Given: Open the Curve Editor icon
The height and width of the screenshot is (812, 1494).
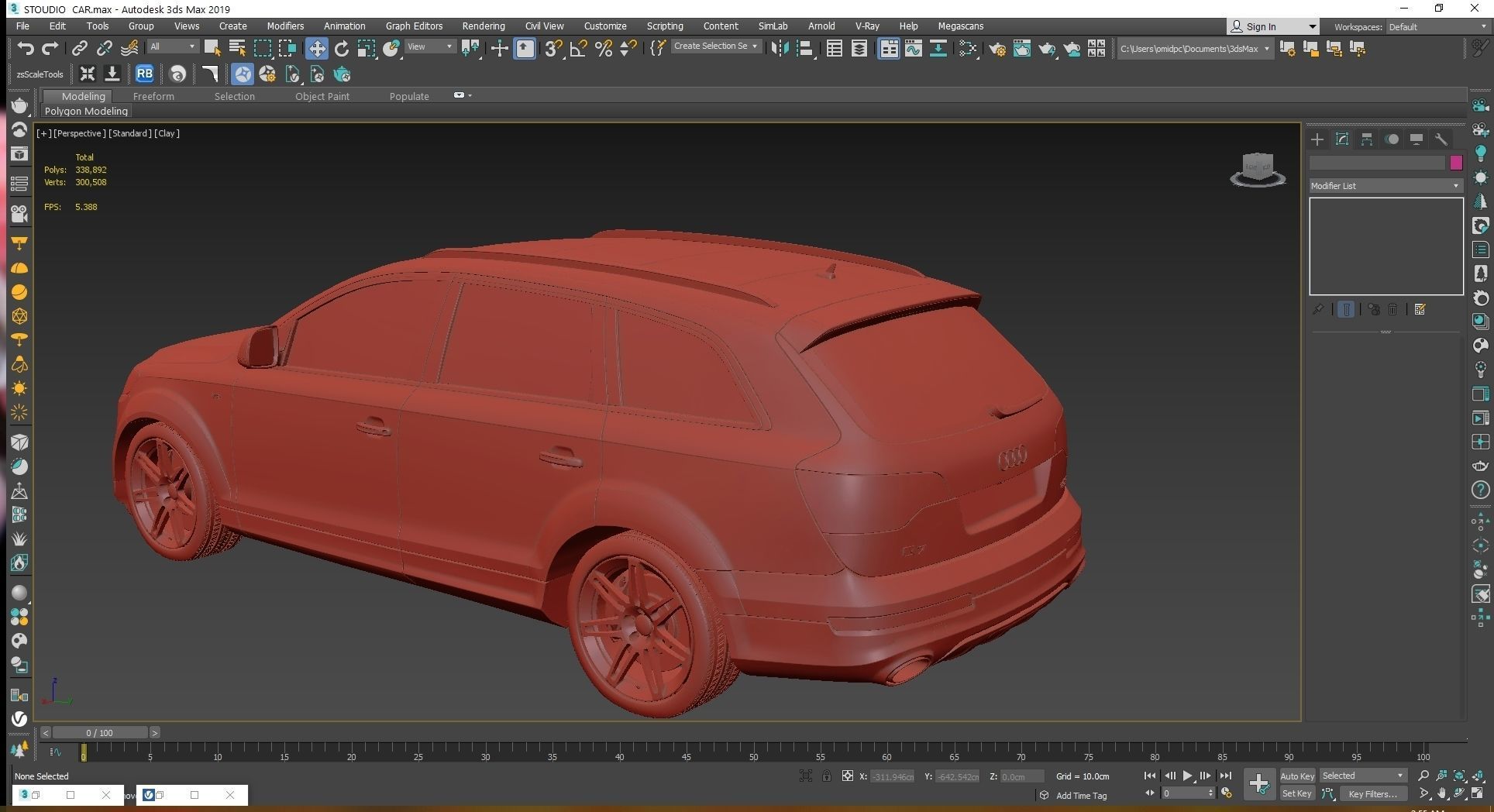Looking at the screenshot, I should click(914, 48).
